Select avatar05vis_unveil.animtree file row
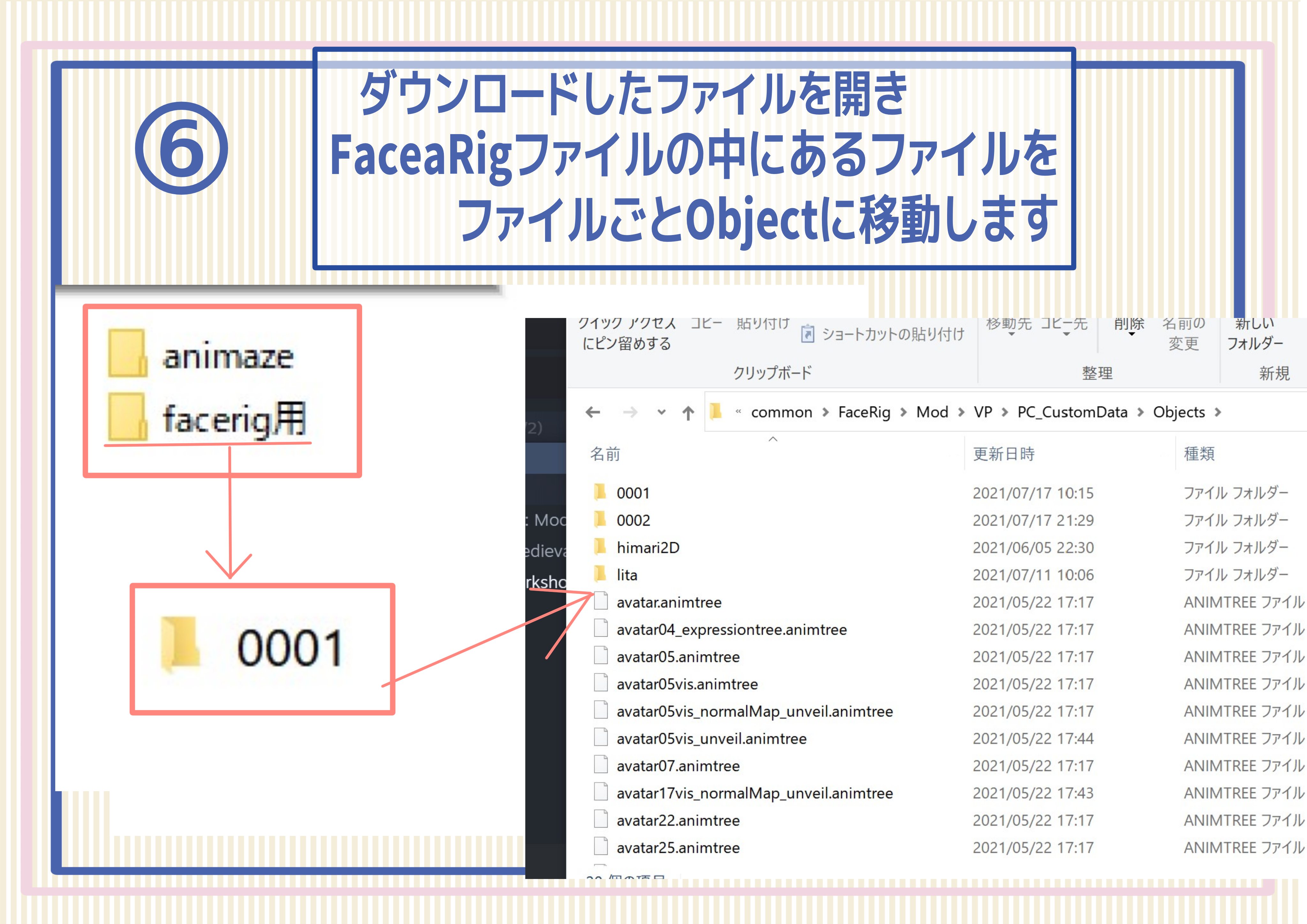The width and height of the screenshot is (1307, 924). [x=945, y=738]
